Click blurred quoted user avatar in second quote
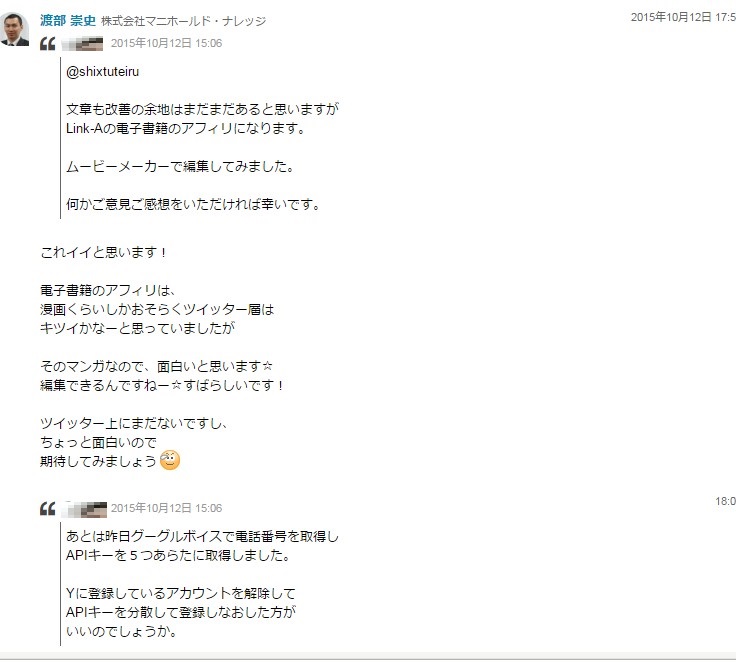This screenshot has width=736, height=662. (x=85, y=509)
